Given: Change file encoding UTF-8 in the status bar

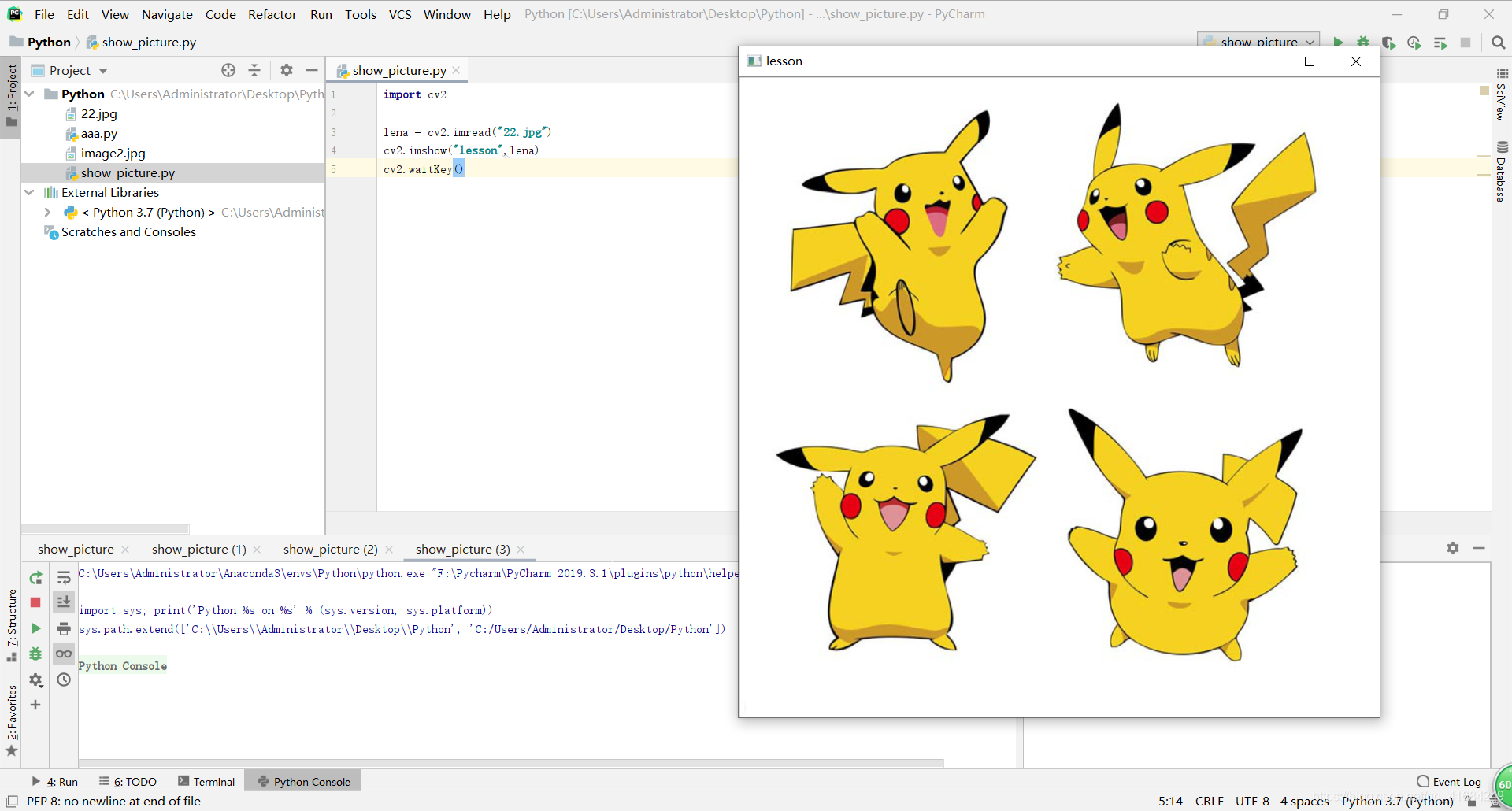Looking at the screenshot, I should click(x=1252, y=802).
